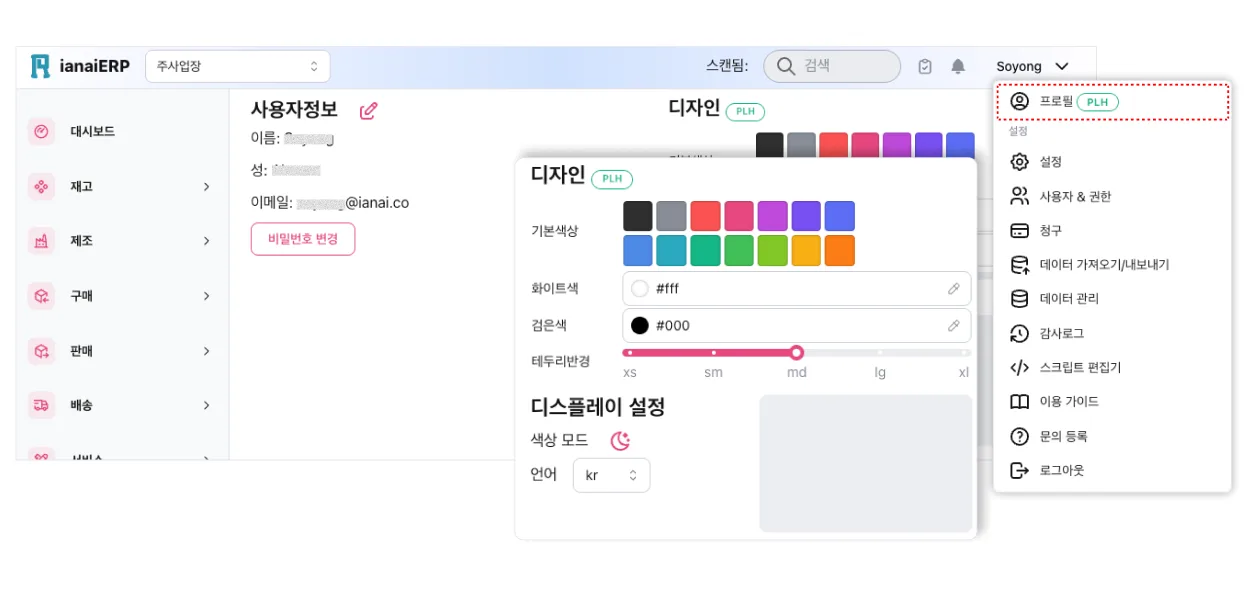The height and width of the screenshot is (589, 1258).
Task: Choose 로그아웃 from the user menu
Action: 1061,470
